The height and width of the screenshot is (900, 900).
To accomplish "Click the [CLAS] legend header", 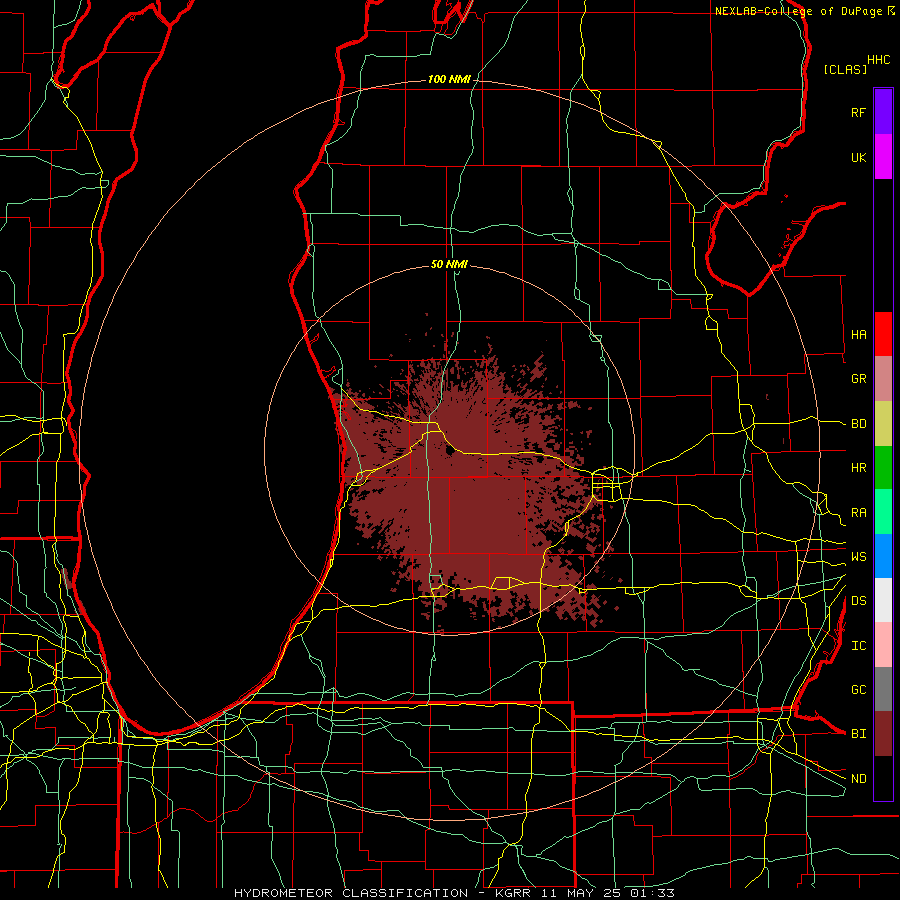I will (x=845, y=69).
